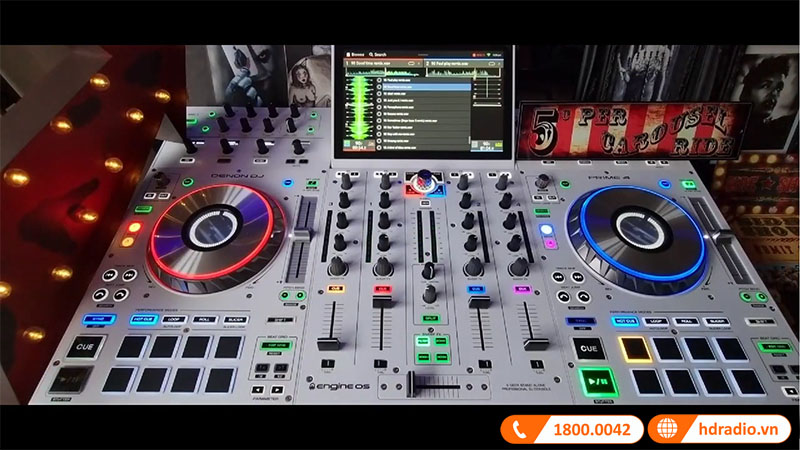Tap the left deck track title header

[x=383, y=64]
